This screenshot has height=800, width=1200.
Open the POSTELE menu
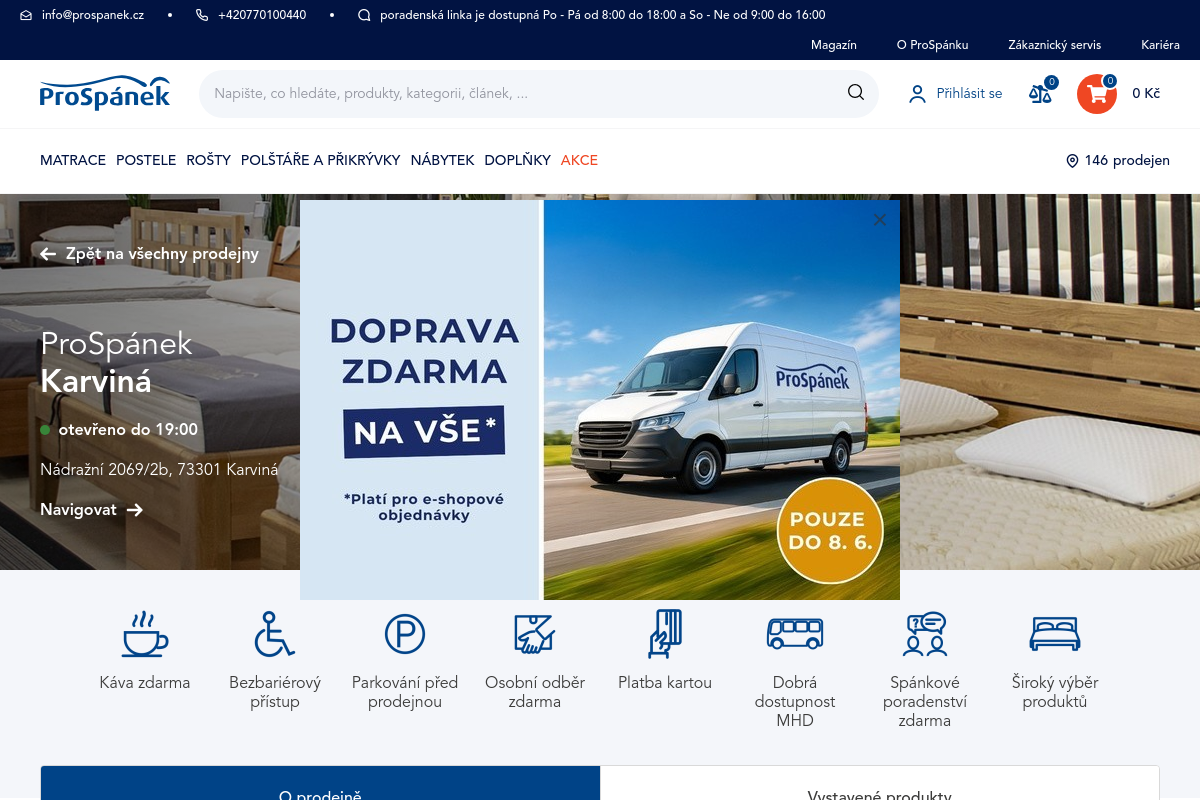tap(146, 160)
